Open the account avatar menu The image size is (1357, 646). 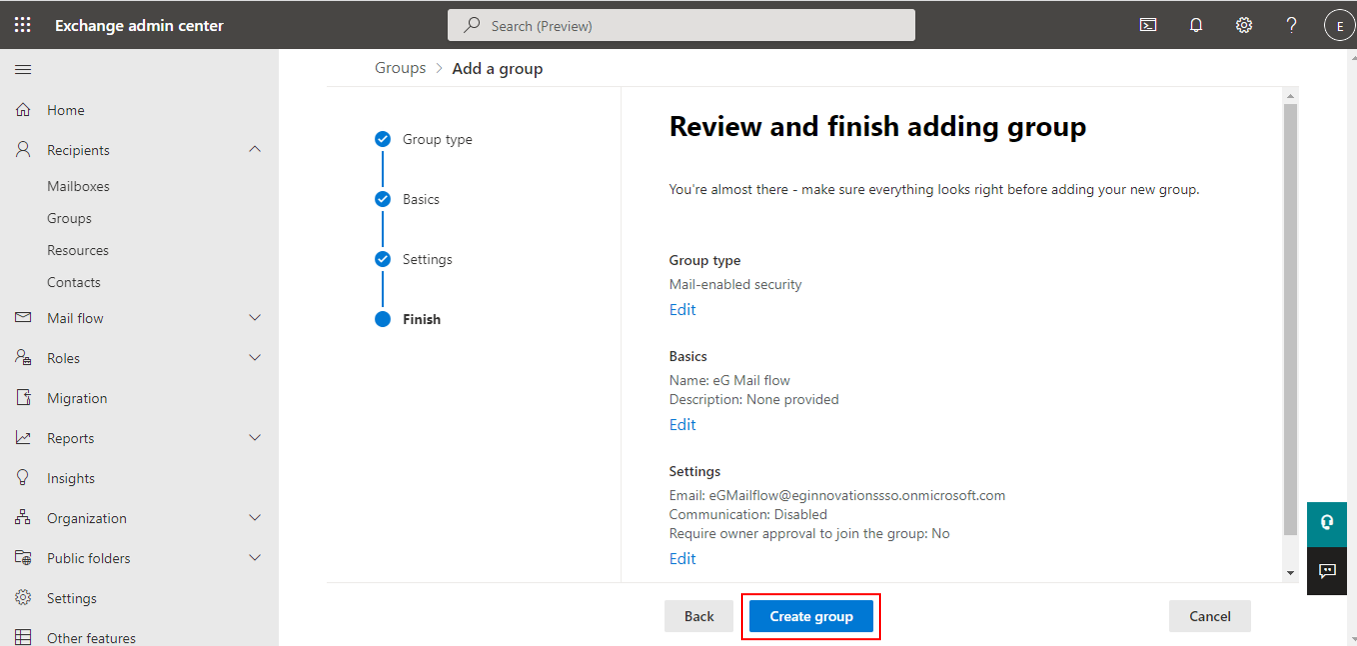click(1339, 26)
